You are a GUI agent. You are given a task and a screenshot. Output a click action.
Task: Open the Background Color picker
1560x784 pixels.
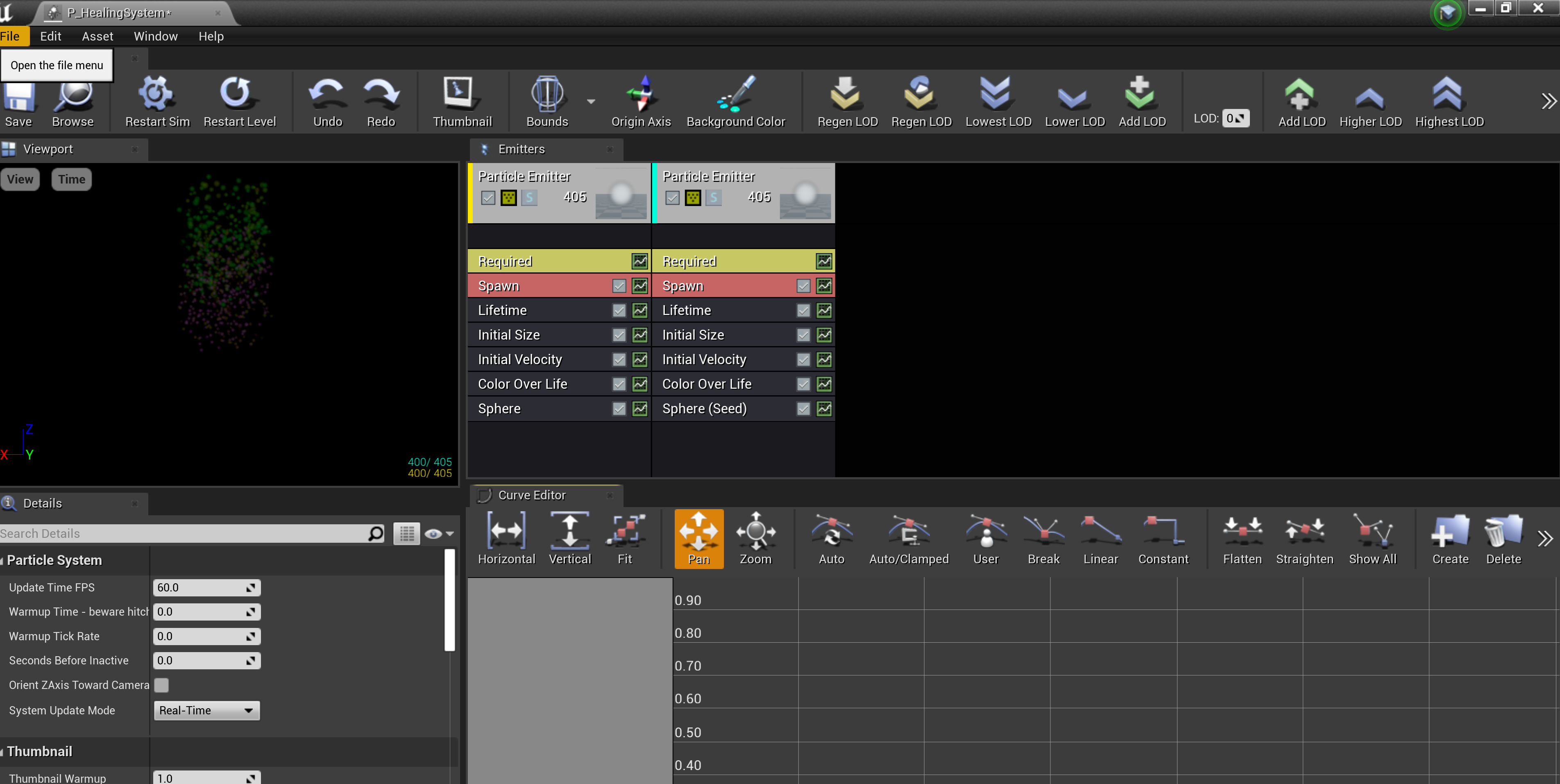click(736, 102)
